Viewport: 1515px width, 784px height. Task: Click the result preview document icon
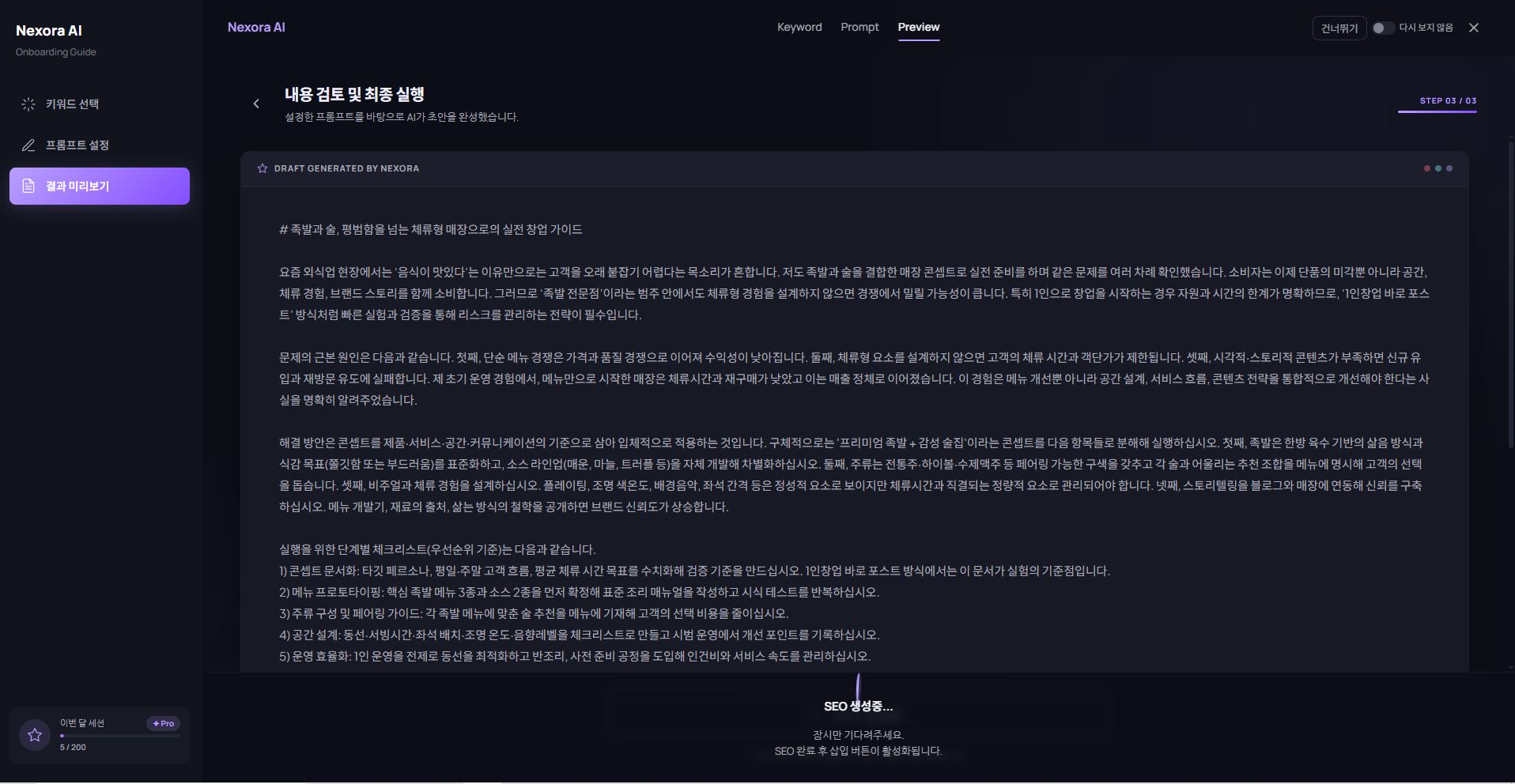tap(28, 187)
